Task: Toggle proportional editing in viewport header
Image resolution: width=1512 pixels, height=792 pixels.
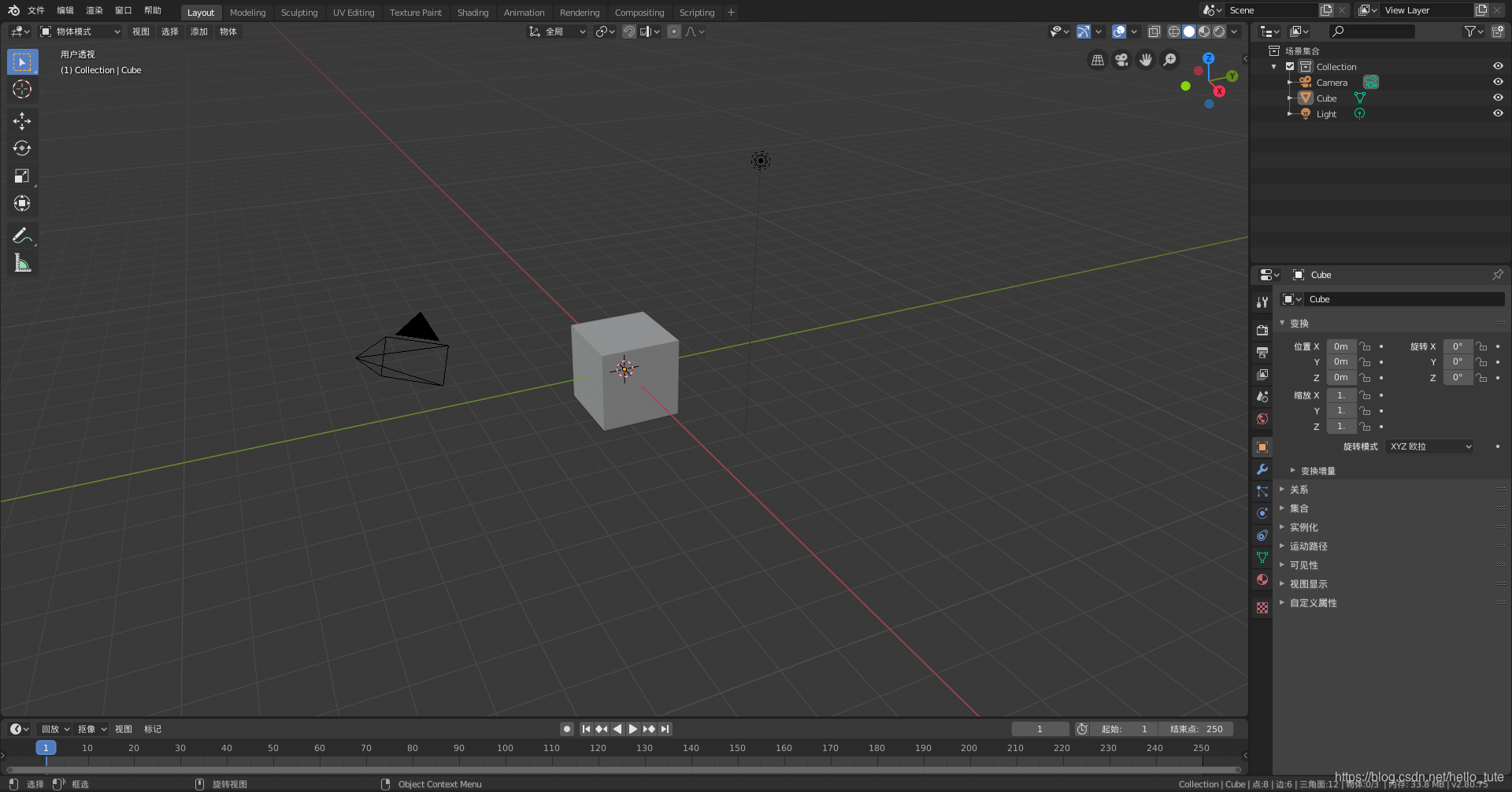Action: pyautogui.click(x=674, y=31)
